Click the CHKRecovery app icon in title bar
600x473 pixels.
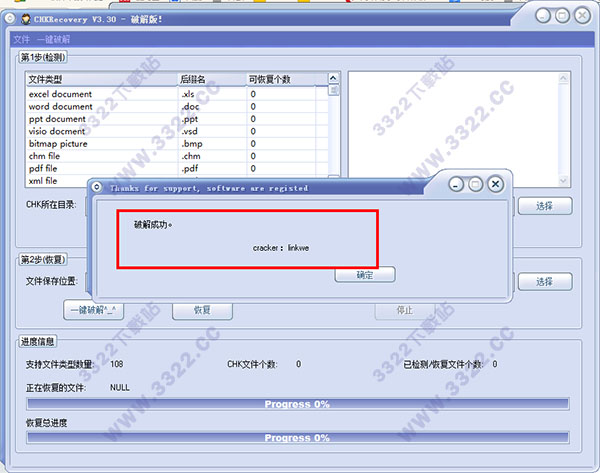[x=26, y=19]
